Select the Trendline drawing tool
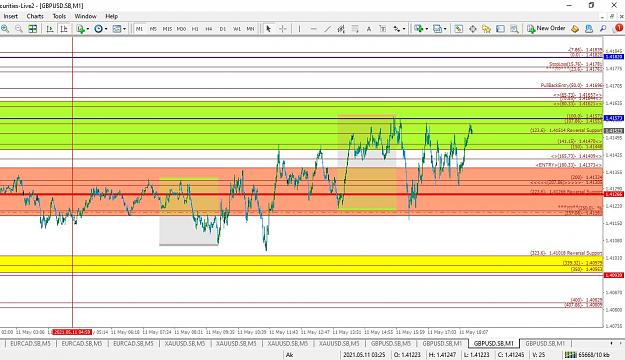Image resolution: width=625 pixels, height=360 pixels. click(327, 29)
